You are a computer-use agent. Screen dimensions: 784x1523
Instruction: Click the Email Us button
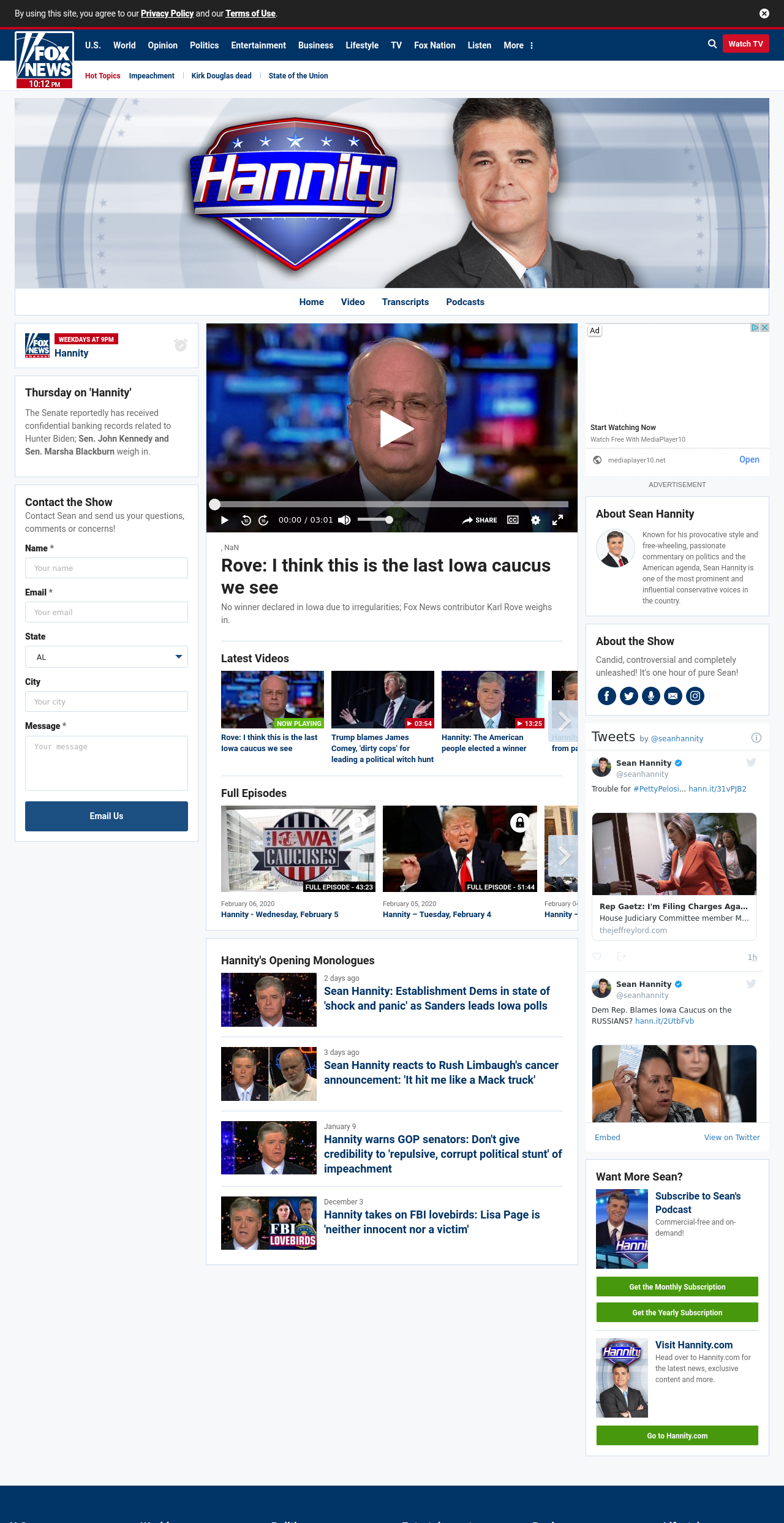click(107, 816)
